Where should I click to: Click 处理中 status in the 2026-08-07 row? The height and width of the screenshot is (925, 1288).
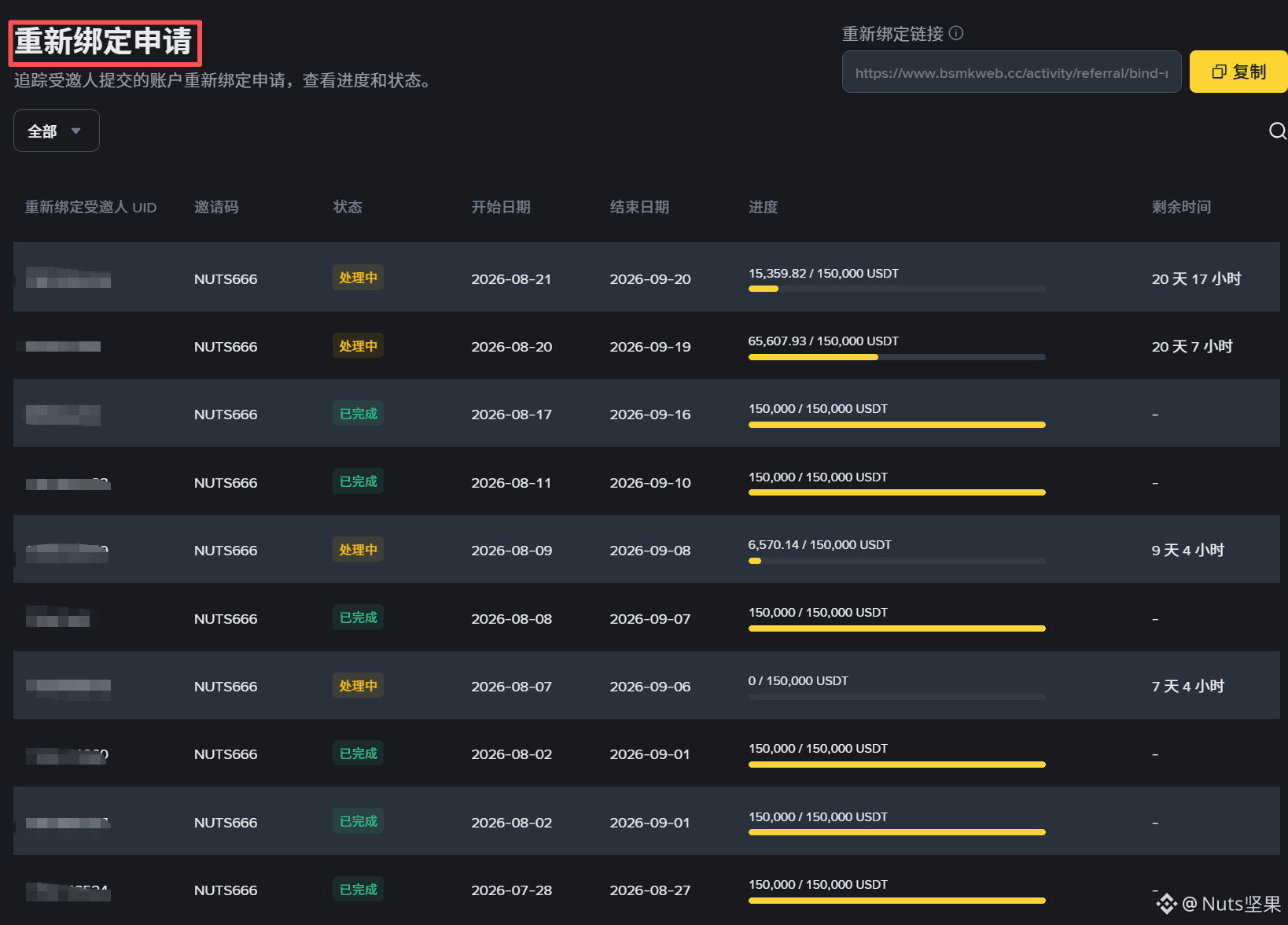click(358, 686)
